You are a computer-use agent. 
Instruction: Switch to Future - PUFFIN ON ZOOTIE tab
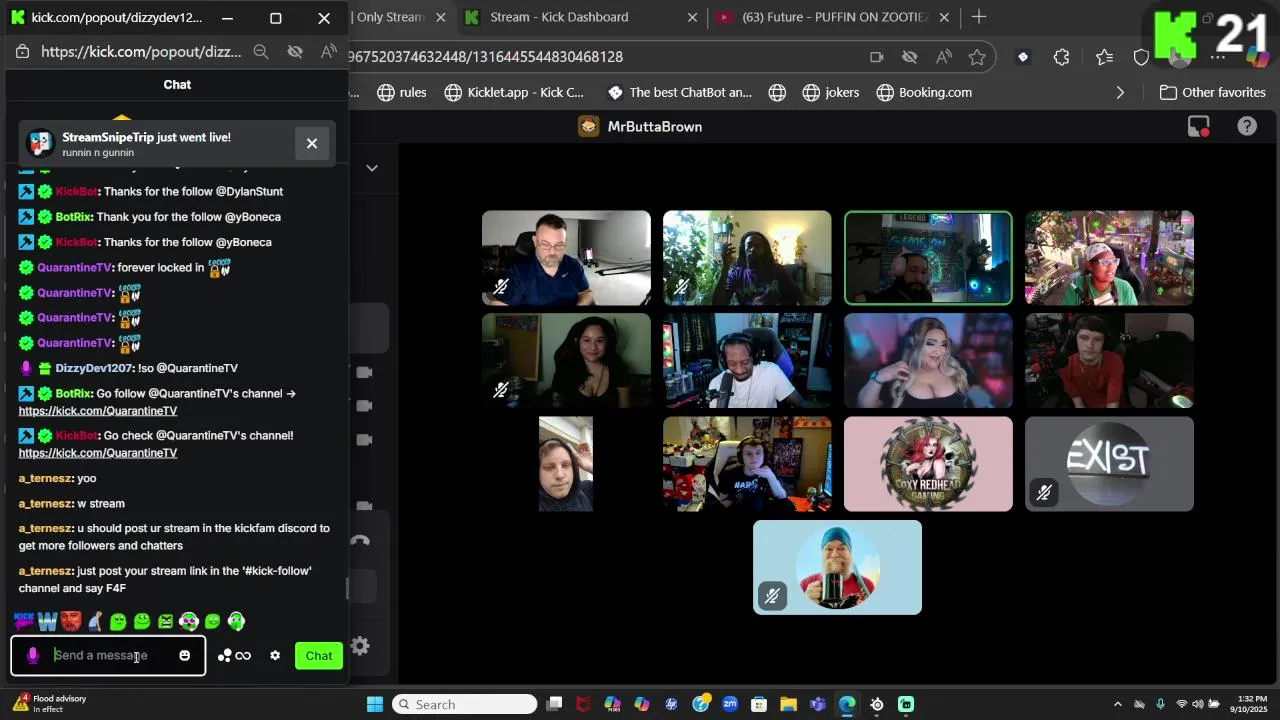pyautogui.click(x=835, y=17)
